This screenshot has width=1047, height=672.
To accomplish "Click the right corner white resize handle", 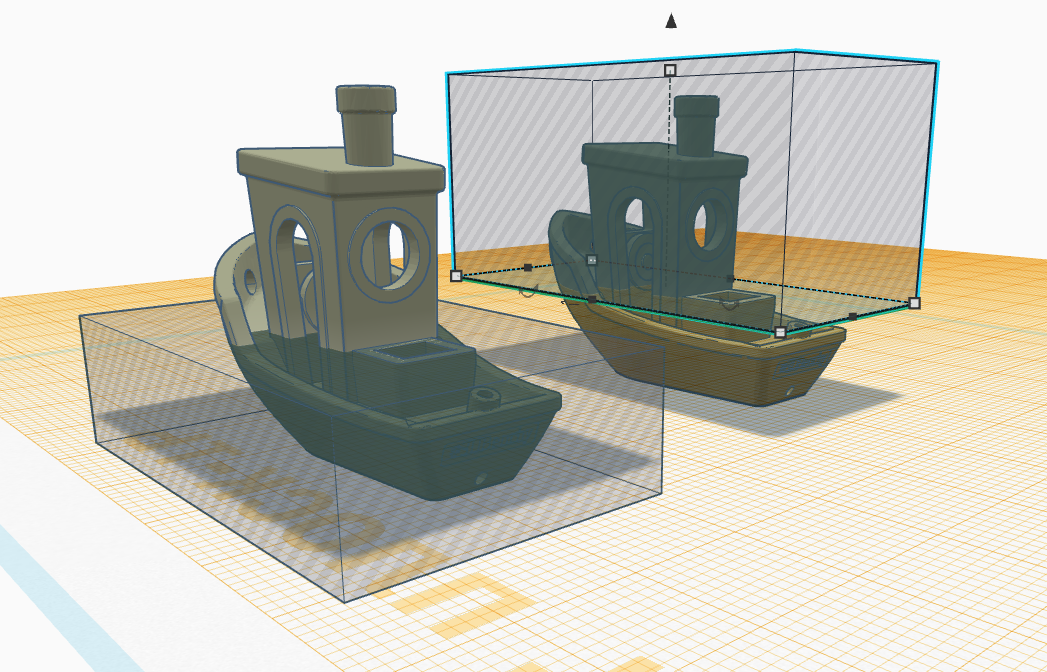I will tap(914, 302).
